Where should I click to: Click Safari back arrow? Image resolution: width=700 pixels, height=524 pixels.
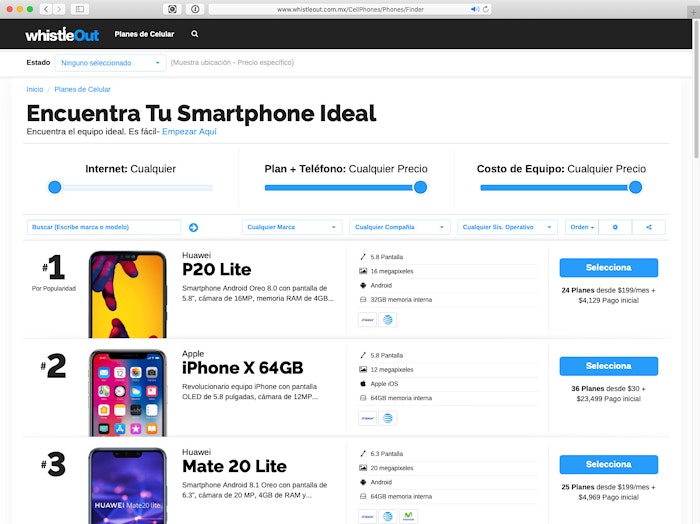46,9
